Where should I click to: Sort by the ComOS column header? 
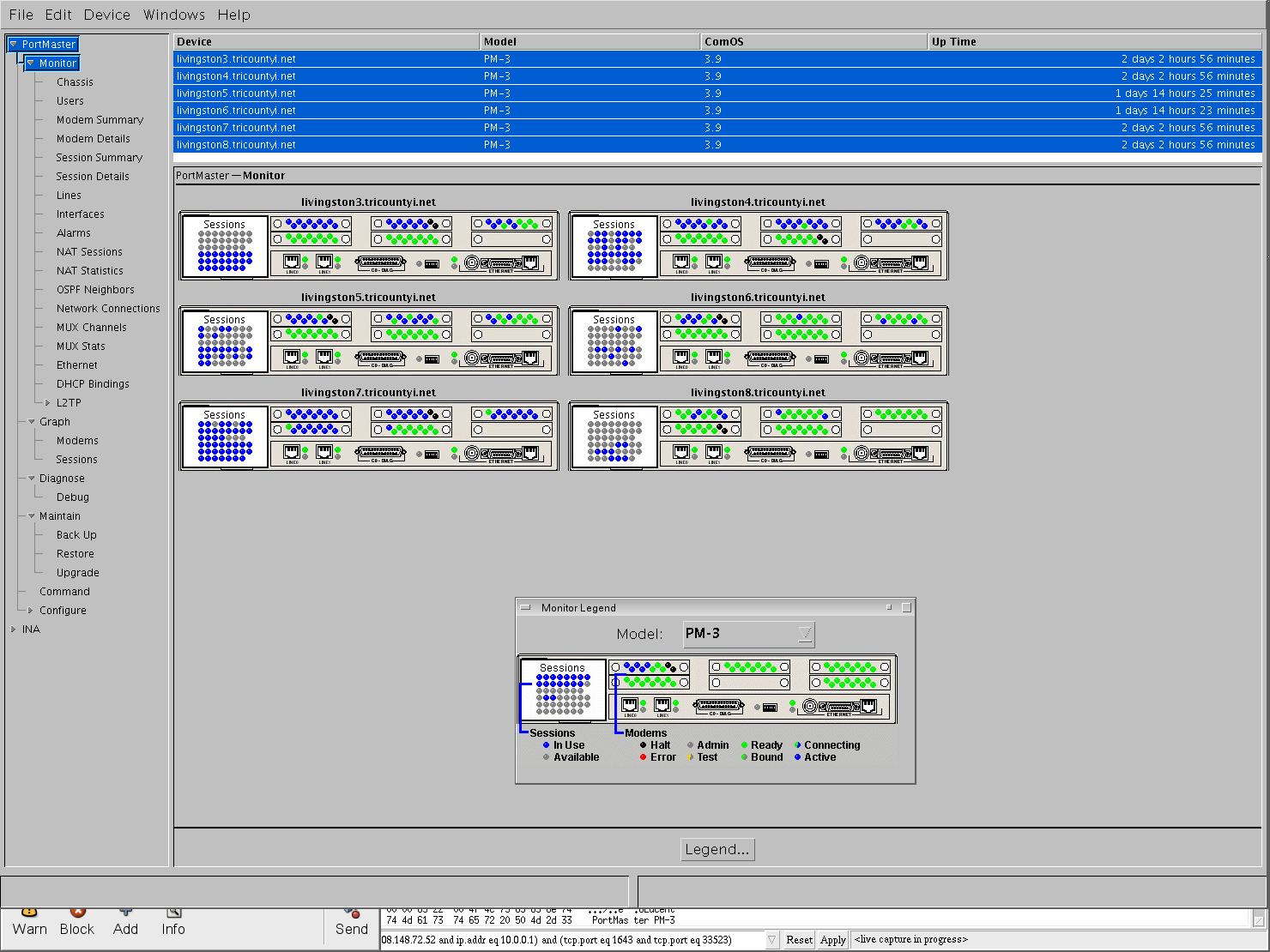tap(814, 42)
